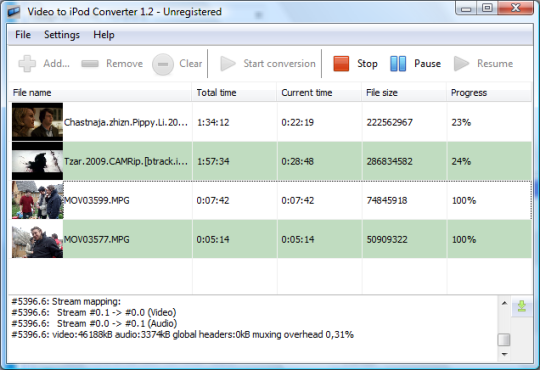Sort by Progress column header

[x=489, y=93]
